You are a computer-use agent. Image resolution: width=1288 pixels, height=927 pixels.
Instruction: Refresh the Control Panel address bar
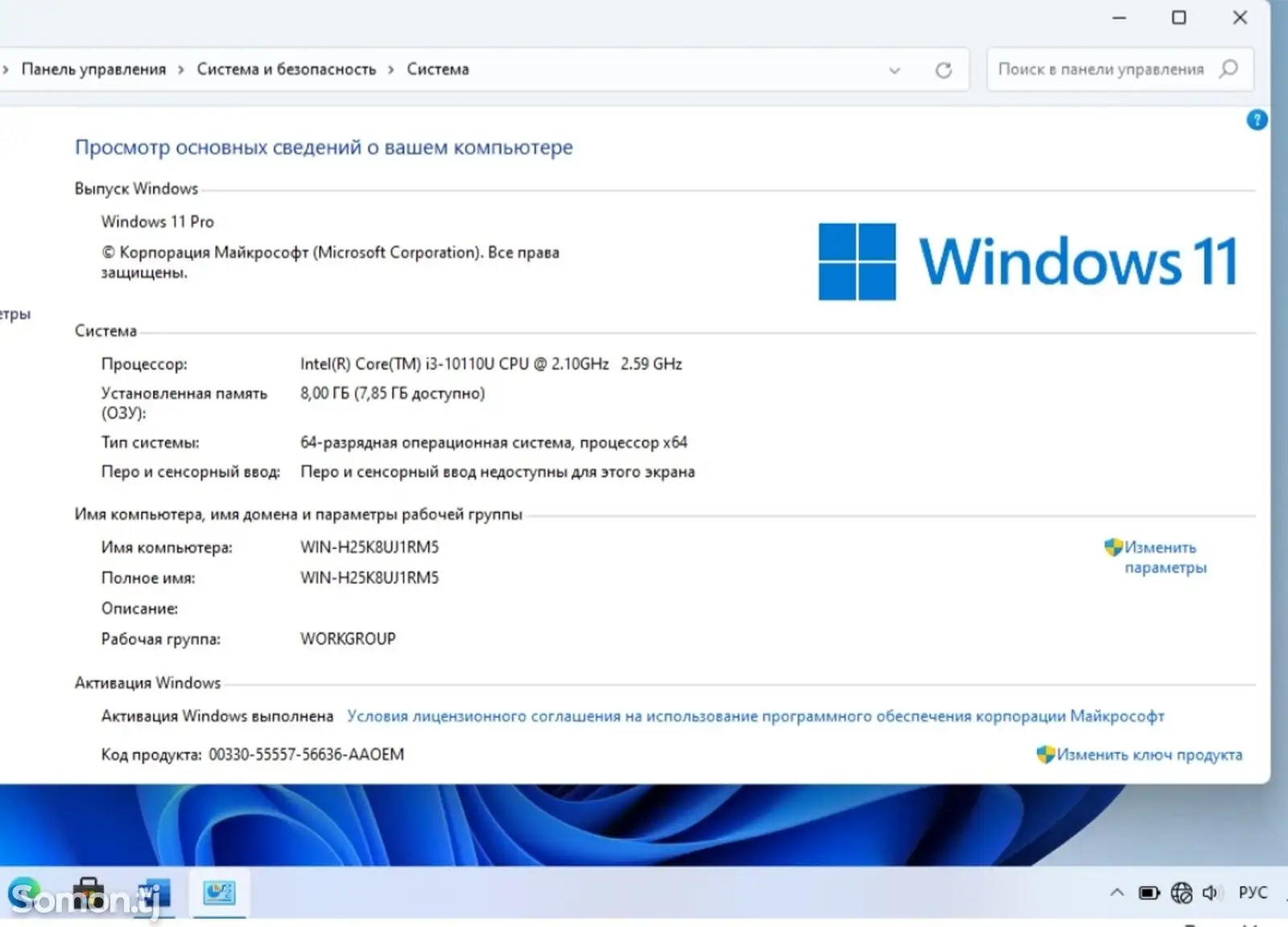tap(943, 70)
